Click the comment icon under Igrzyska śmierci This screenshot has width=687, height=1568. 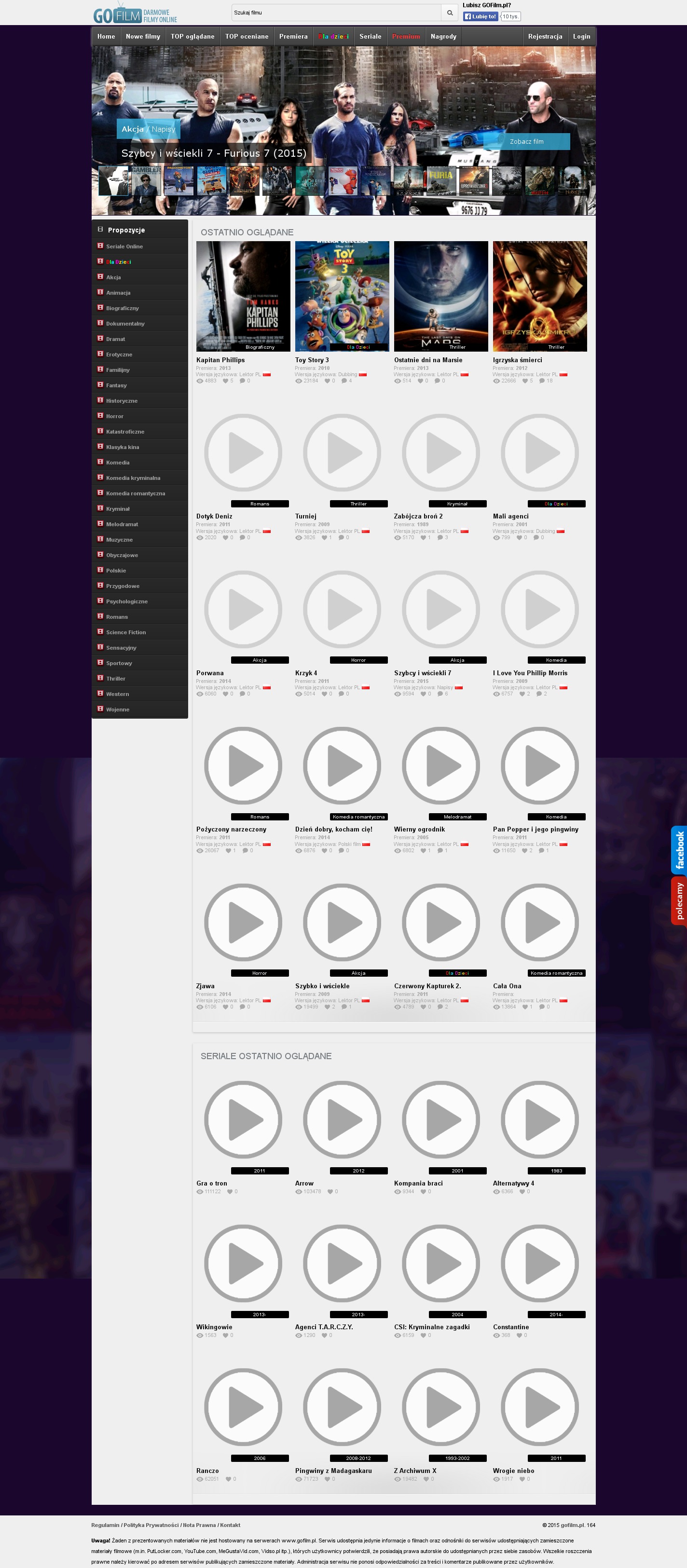pos(542,381)
